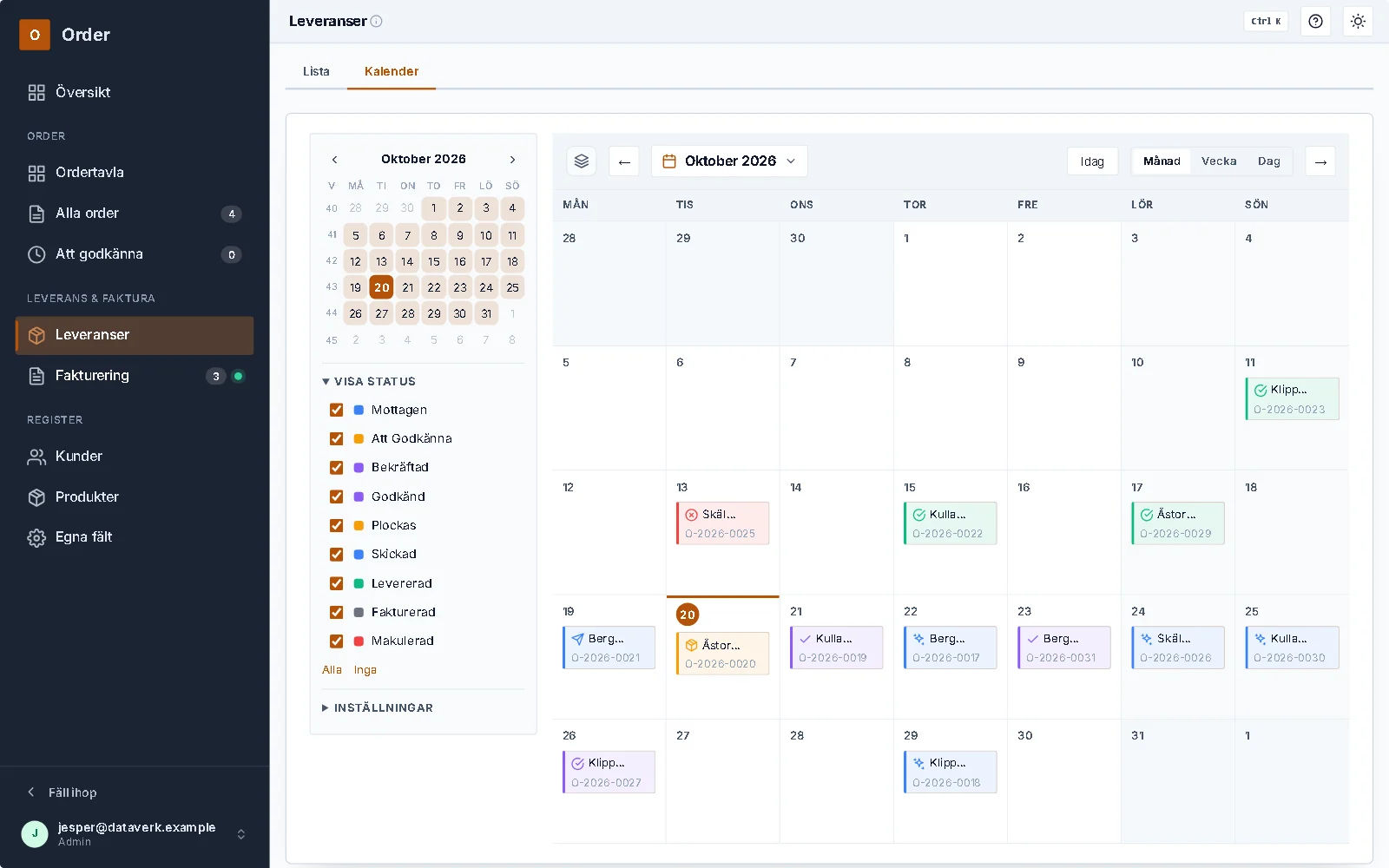This screenshot has width=1389, height=868.
Task: Open Översikt in the sidebar
Action: (135, 92)
